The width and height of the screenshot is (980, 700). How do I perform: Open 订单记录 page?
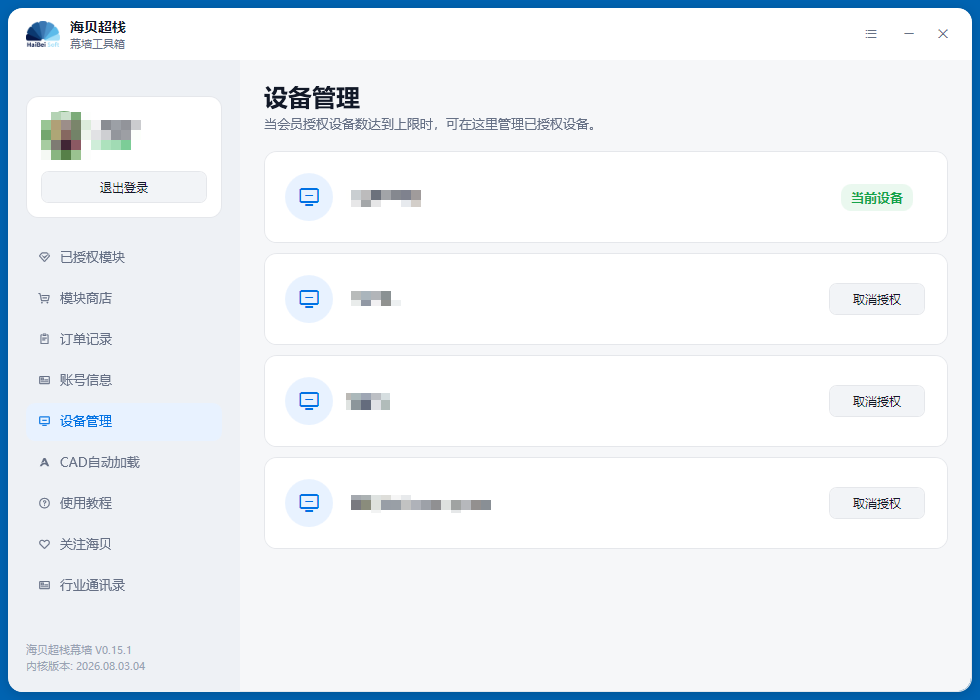[124, 339]
